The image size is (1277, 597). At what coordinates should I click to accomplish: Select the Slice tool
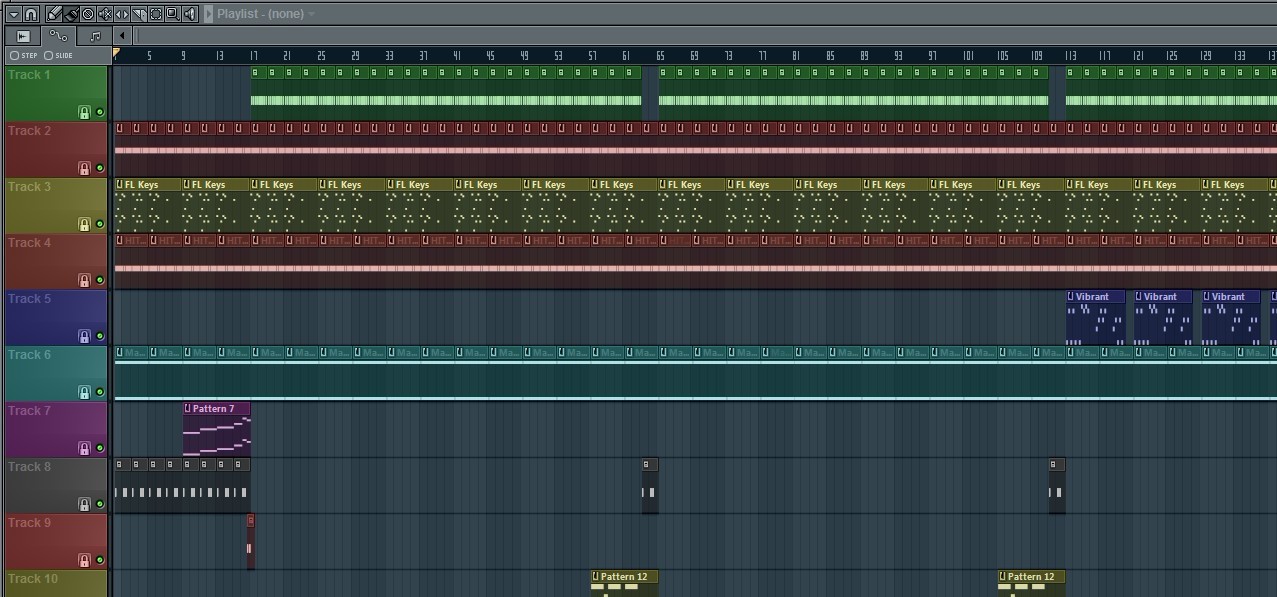pos(139,14)
